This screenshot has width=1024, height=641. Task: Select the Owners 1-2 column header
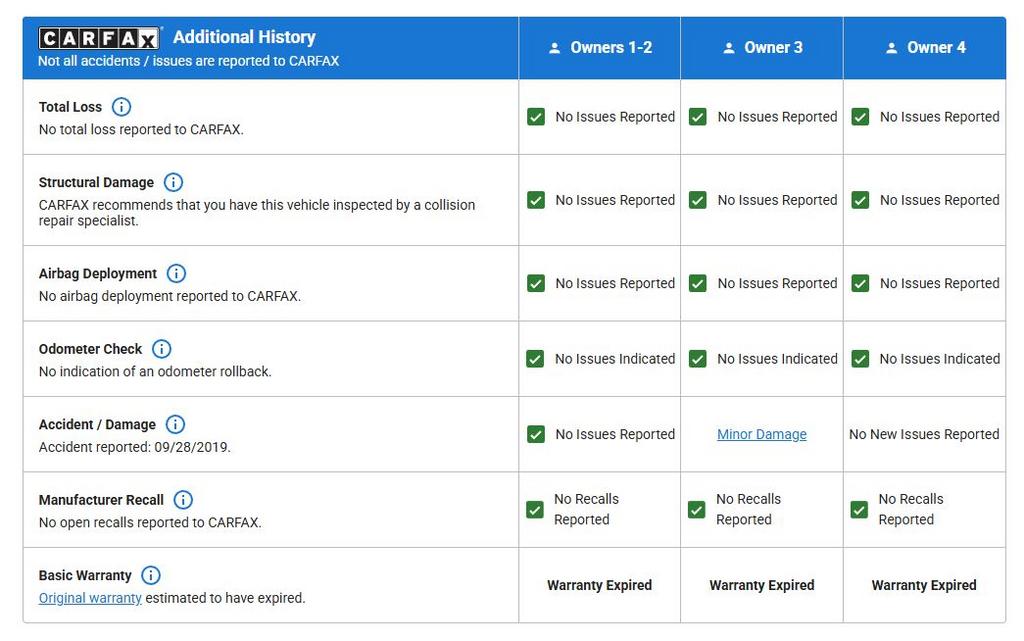(x=600, y=48)
